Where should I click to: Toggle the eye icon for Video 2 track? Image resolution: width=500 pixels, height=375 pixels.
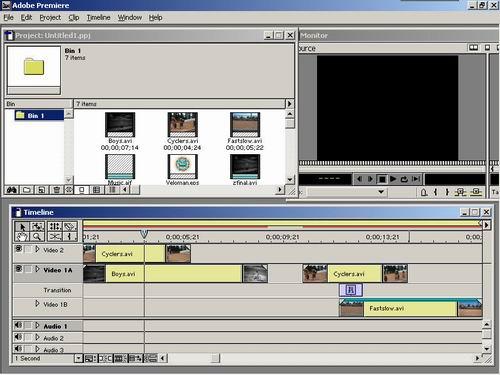[19, 249]
